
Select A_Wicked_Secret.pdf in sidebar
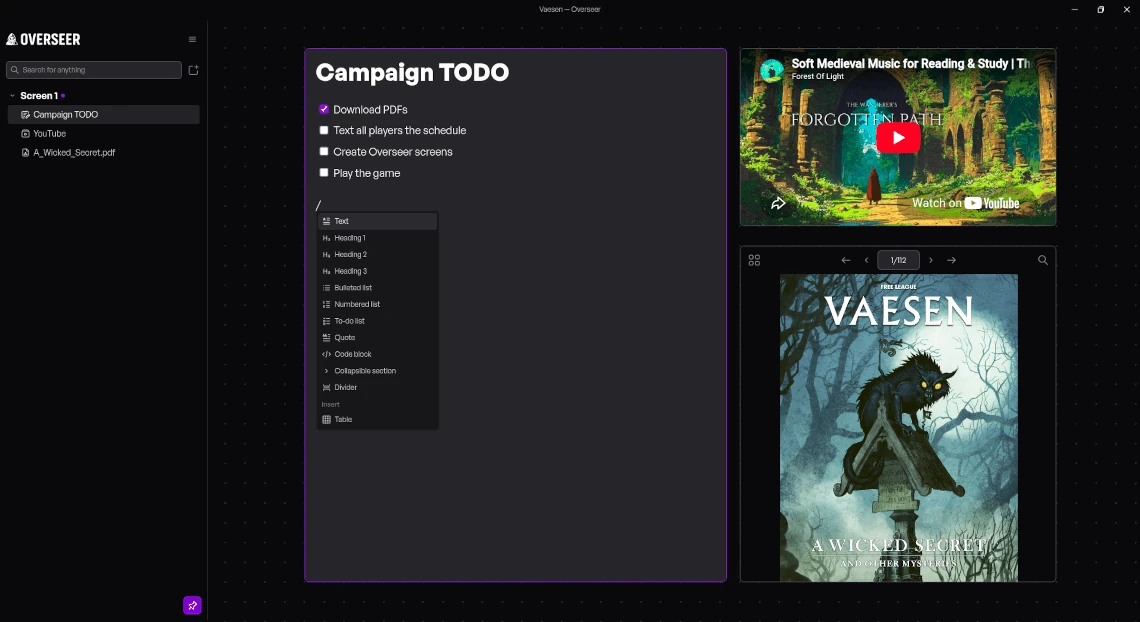point(103,153)
